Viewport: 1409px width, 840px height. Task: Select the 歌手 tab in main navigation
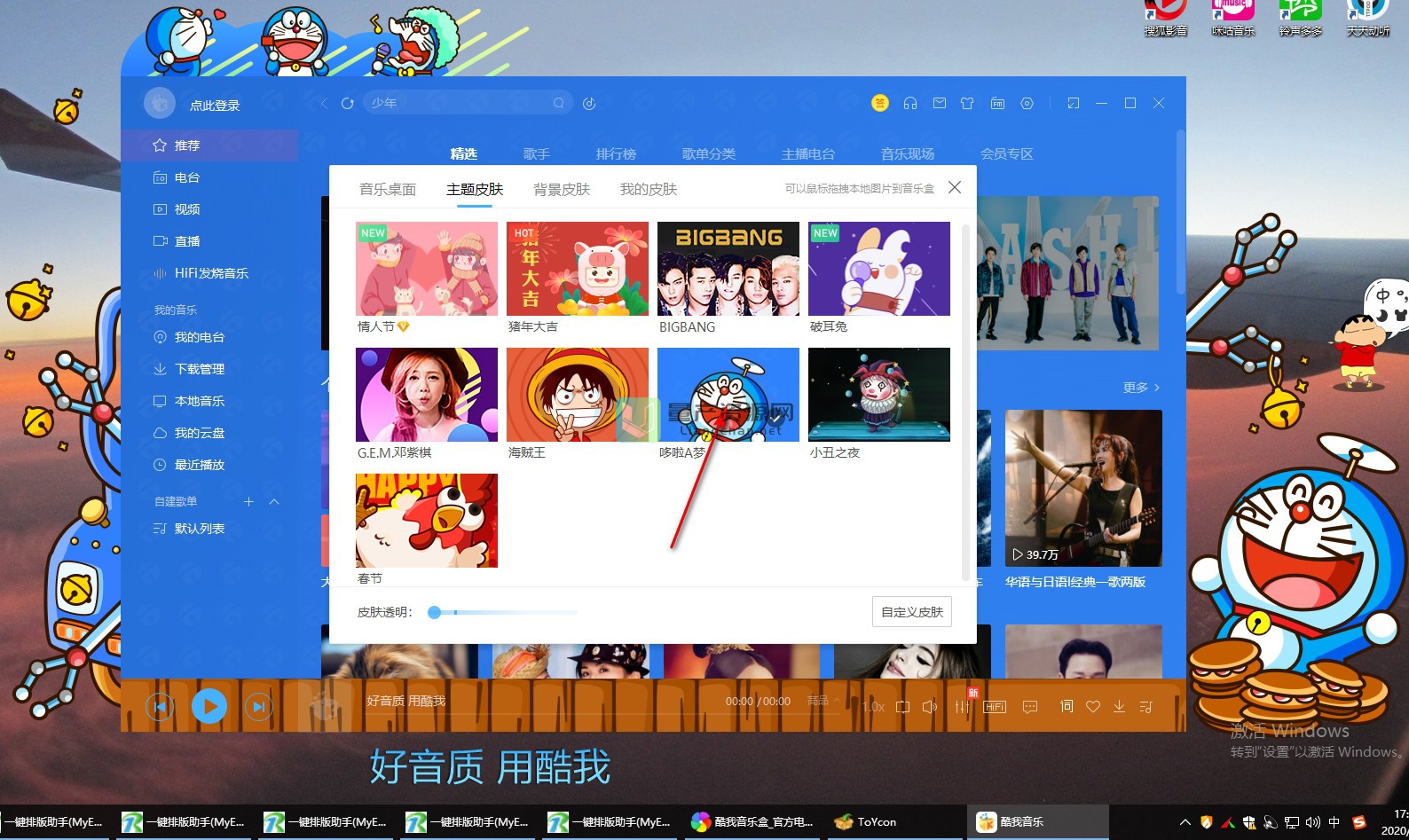[537, 153]
